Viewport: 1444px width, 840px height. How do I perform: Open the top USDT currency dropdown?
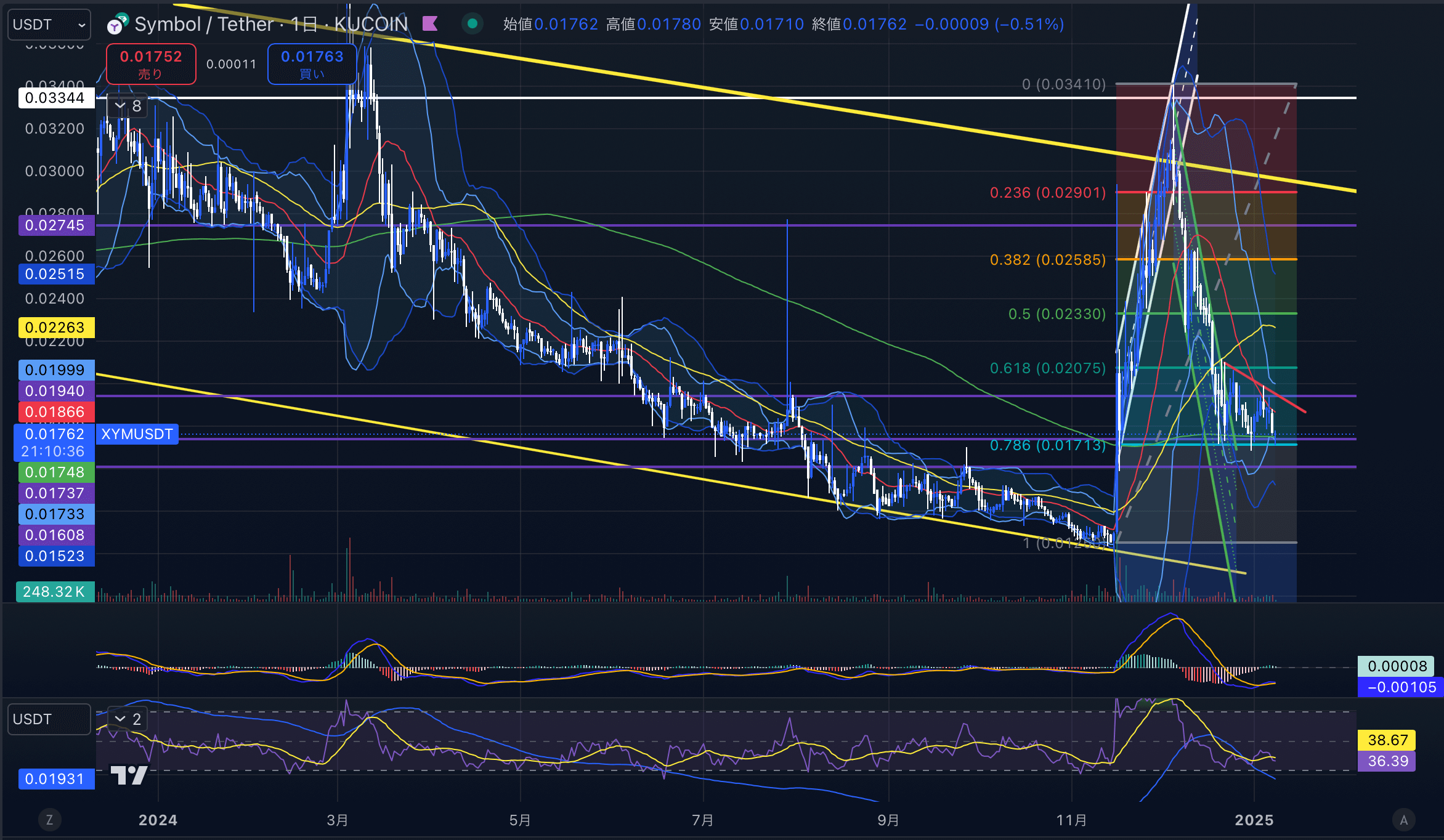click(49, 25)
